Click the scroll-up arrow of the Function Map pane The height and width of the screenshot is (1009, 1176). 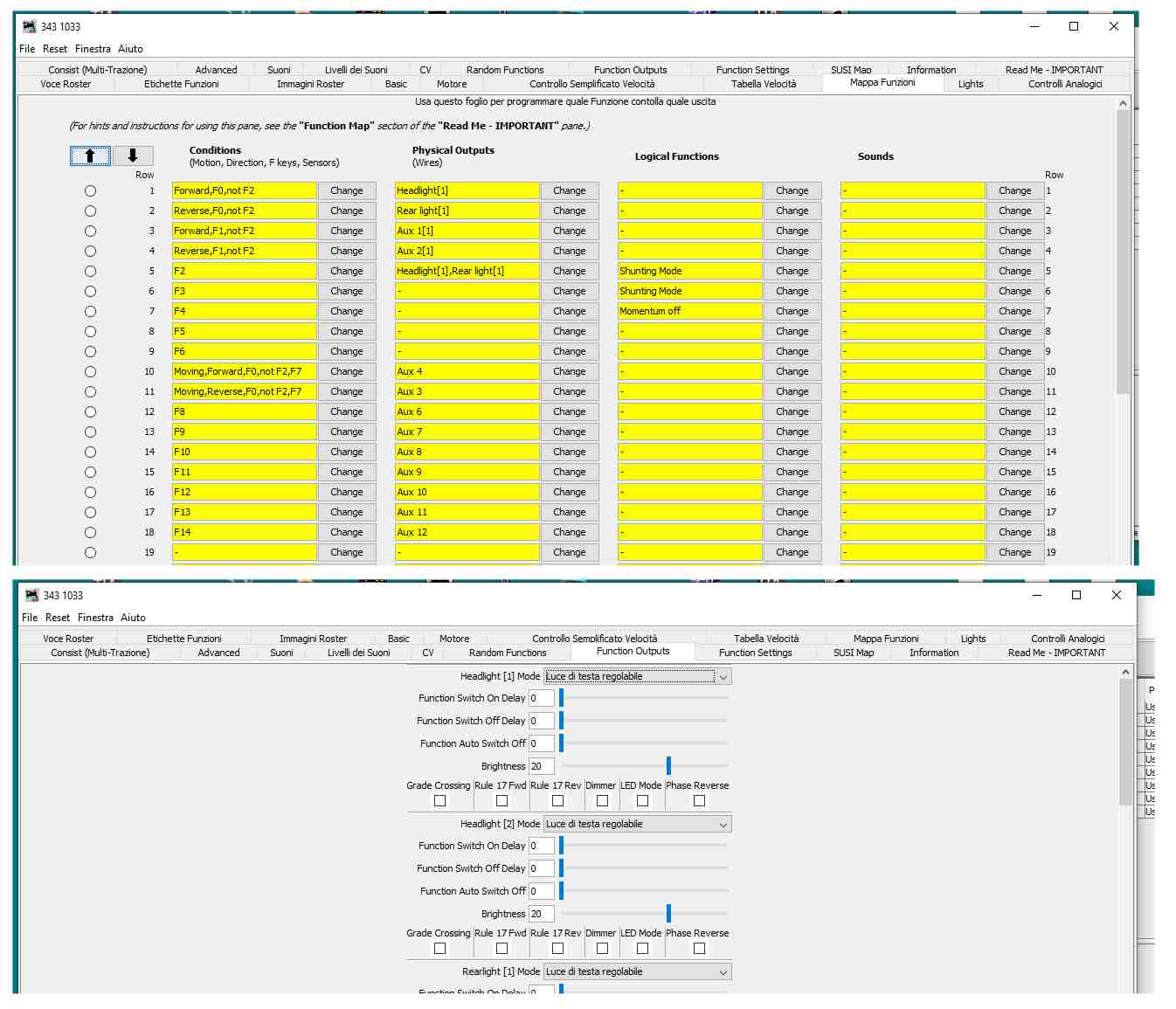tap(1123, 104)
